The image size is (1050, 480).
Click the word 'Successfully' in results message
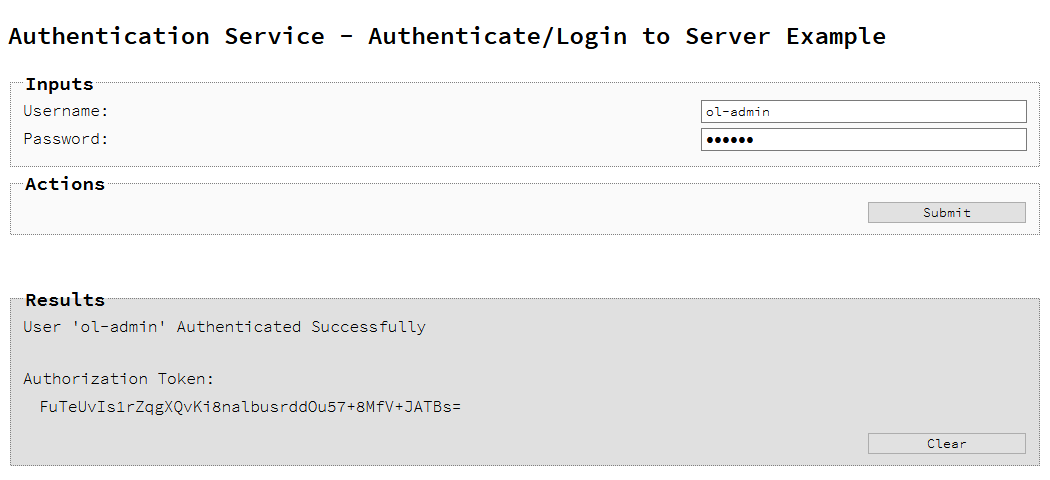(x=368, y=327)
